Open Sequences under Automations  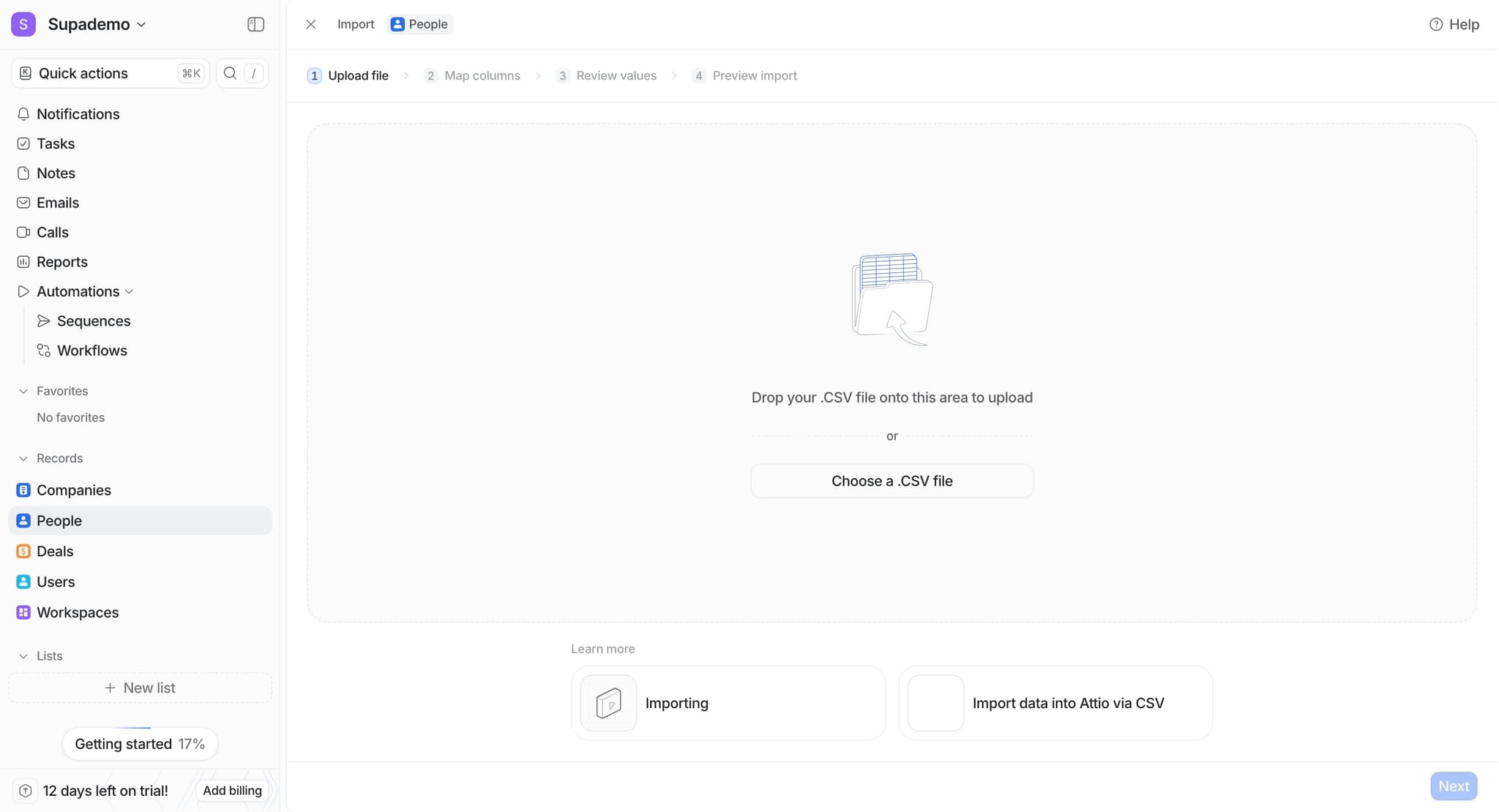pos(93,321)
